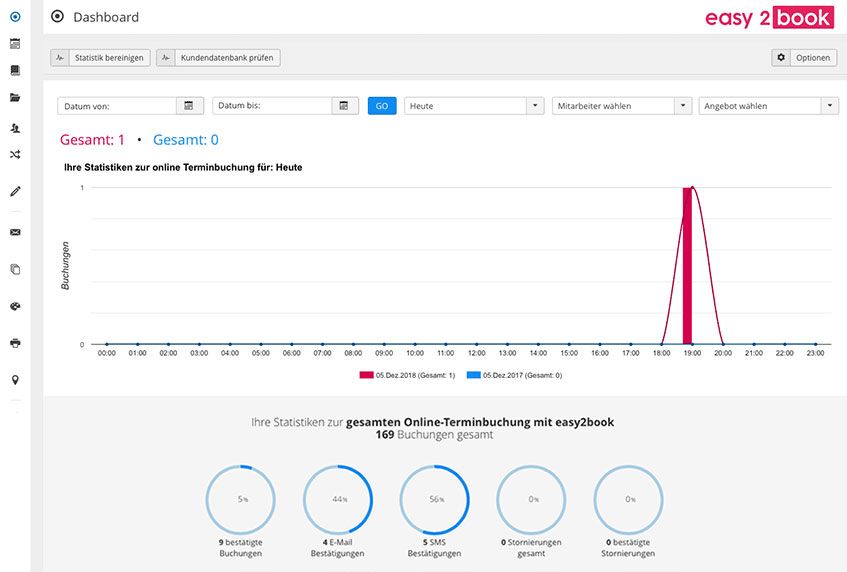
Task: Click the book icon in the sidebar
Action: tap(15, 70)
